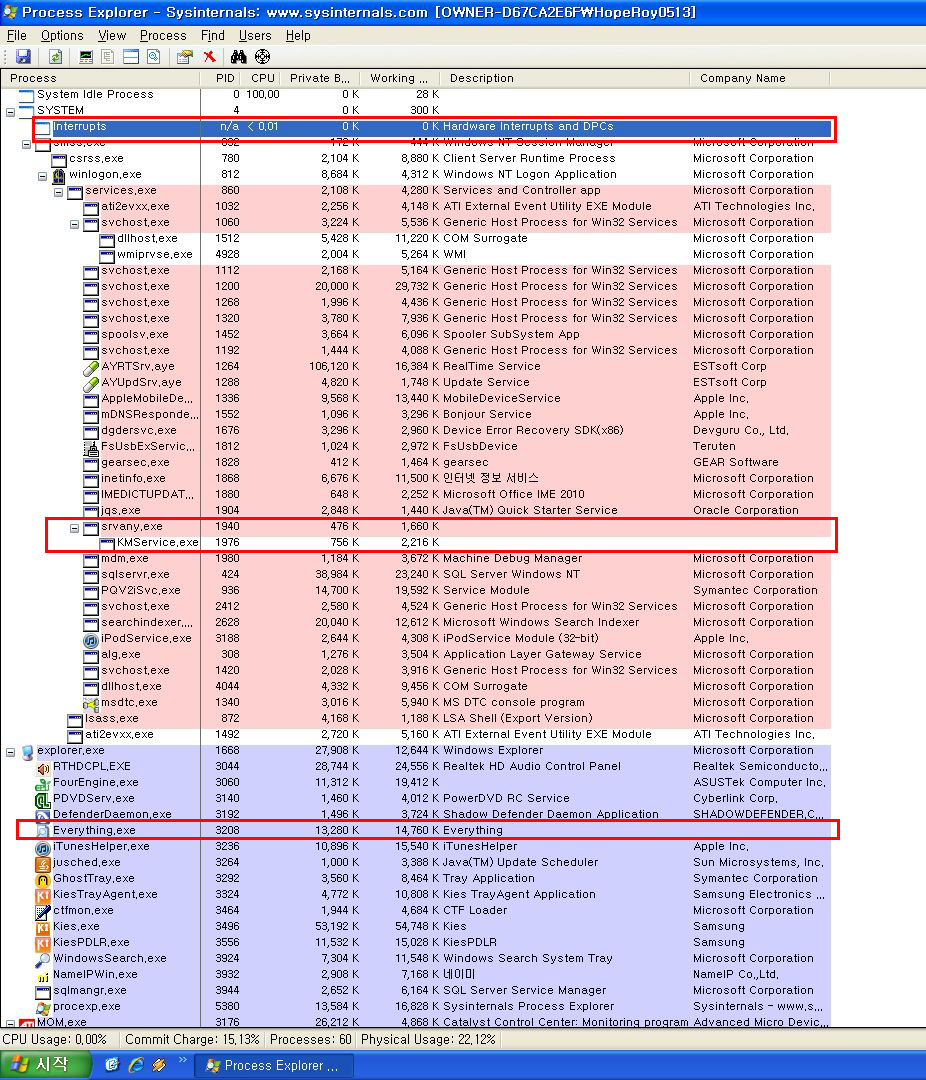Open the process Properties toolbar icon

(x=185, y=56)
